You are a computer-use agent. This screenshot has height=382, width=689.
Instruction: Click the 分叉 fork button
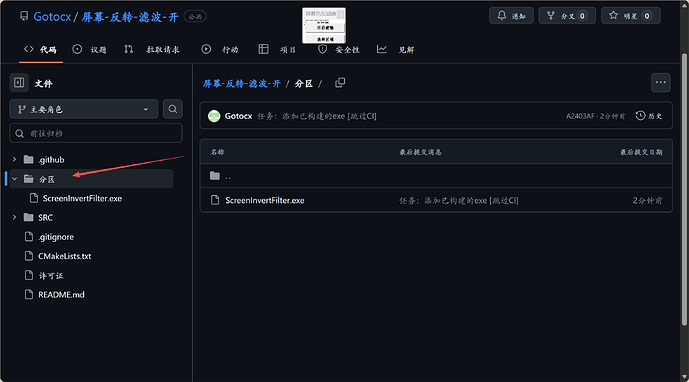click(567, 16)
